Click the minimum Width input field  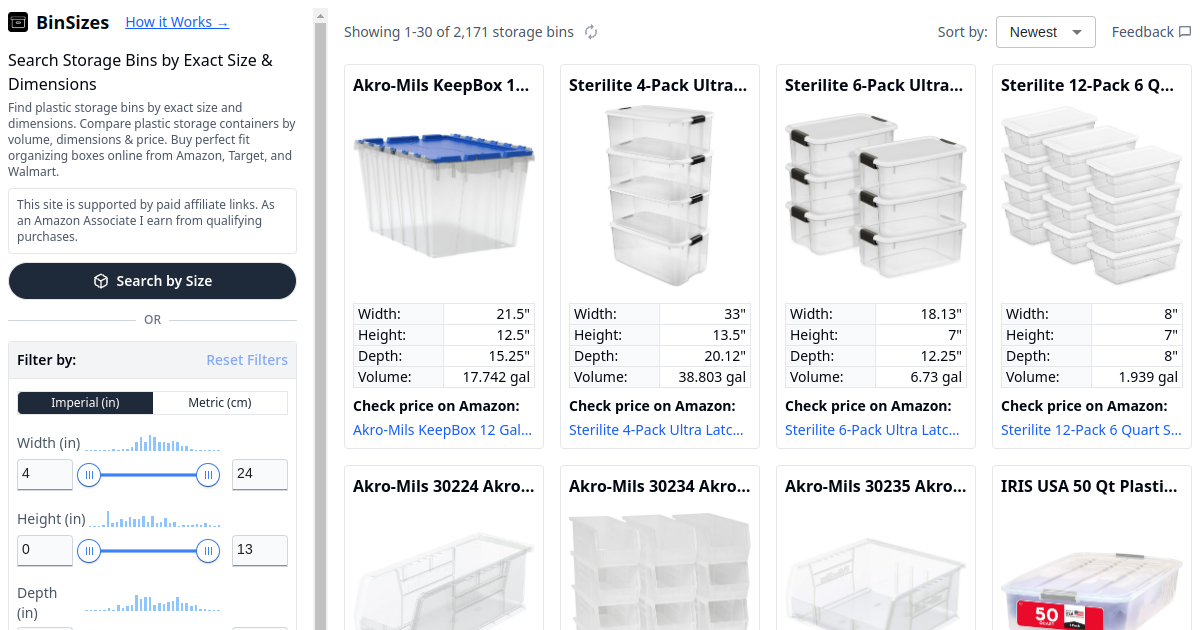click(x=45, y=474)
